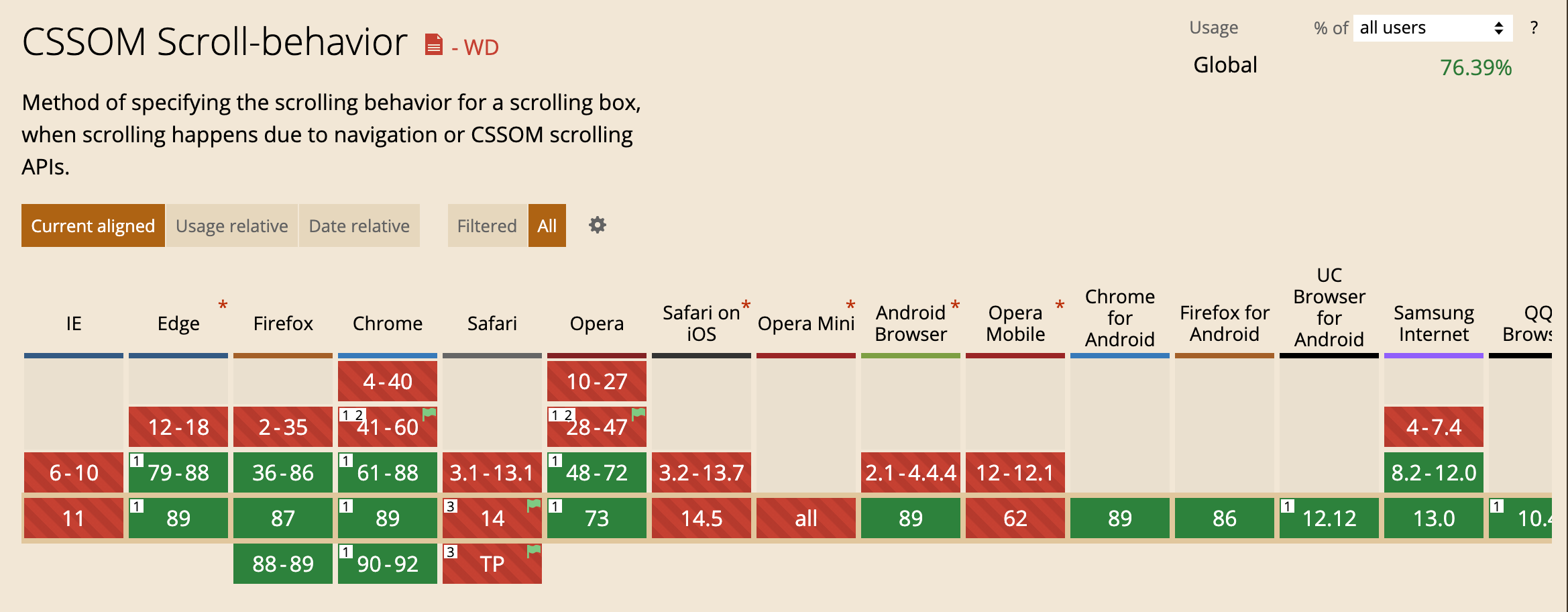Switch to Date relative tab

359,225
